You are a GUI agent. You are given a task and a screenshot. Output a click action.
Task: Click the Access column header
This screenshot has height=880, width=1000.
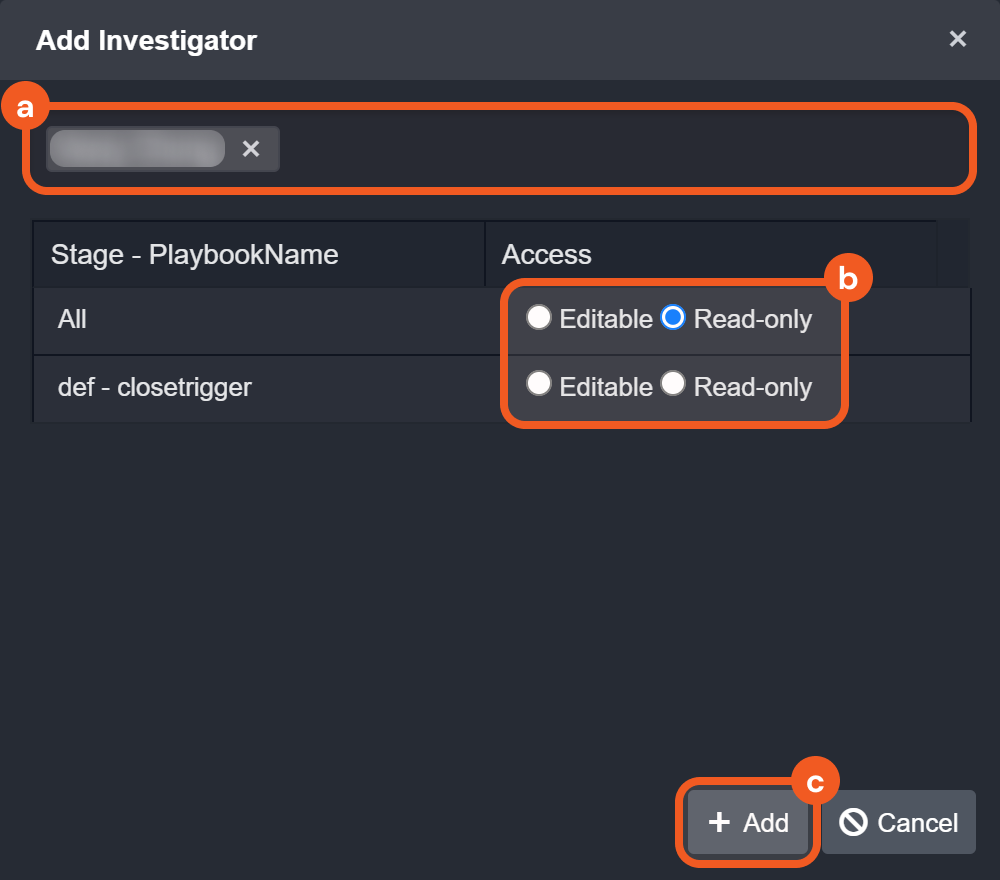coord(547,255)
